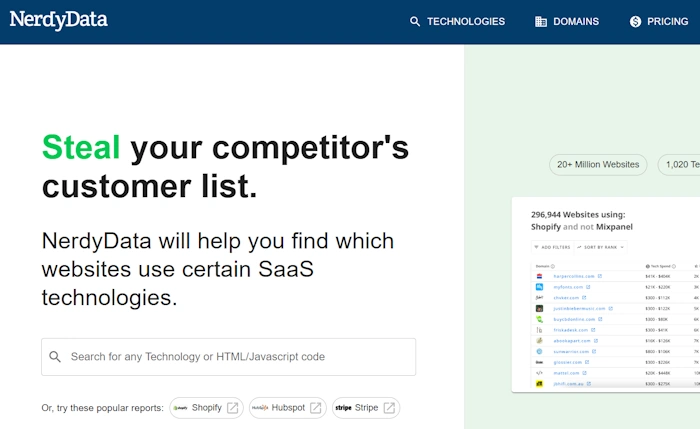This screenshot has height=429, width=700.
Task: Click the harpercollins.com domain link
Action: [x=574, y=276]
